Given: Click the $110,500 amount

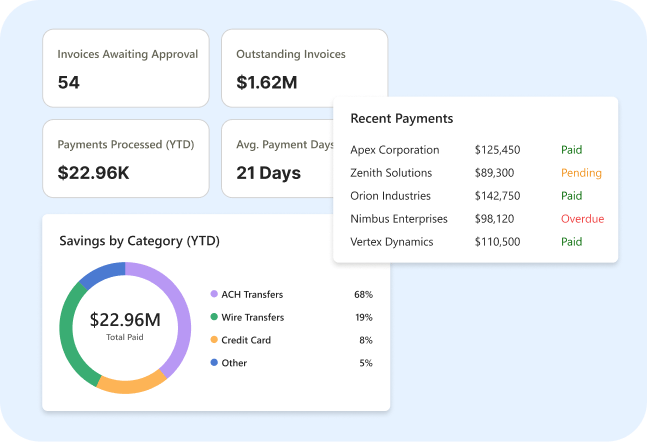Looking at the screenshot, I should [x=497, y=242].
